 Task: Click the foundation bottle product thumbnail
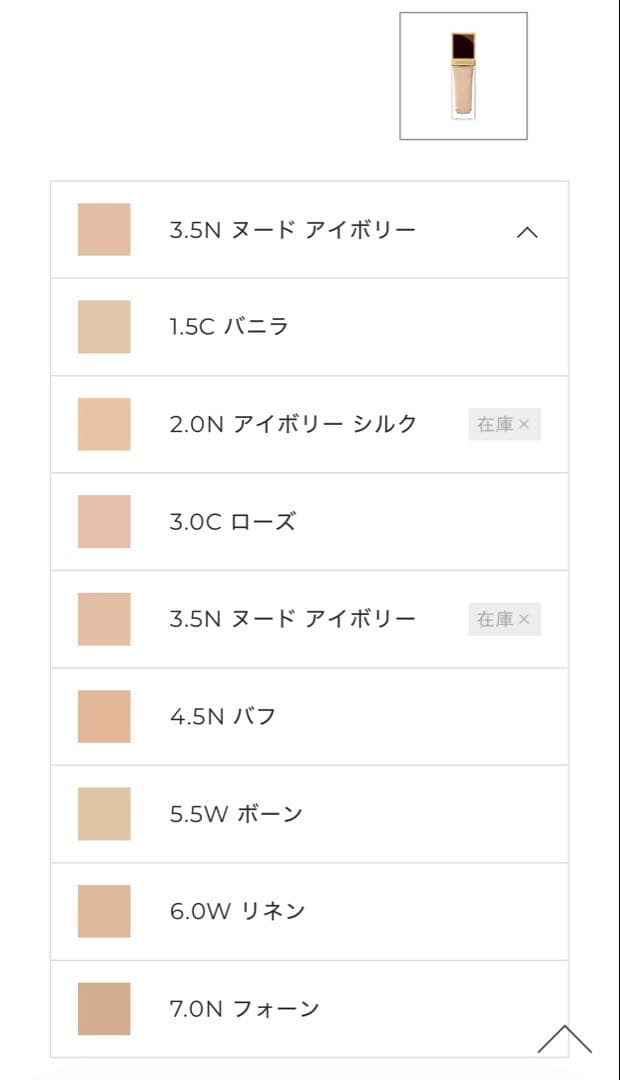tap(463, 76)
